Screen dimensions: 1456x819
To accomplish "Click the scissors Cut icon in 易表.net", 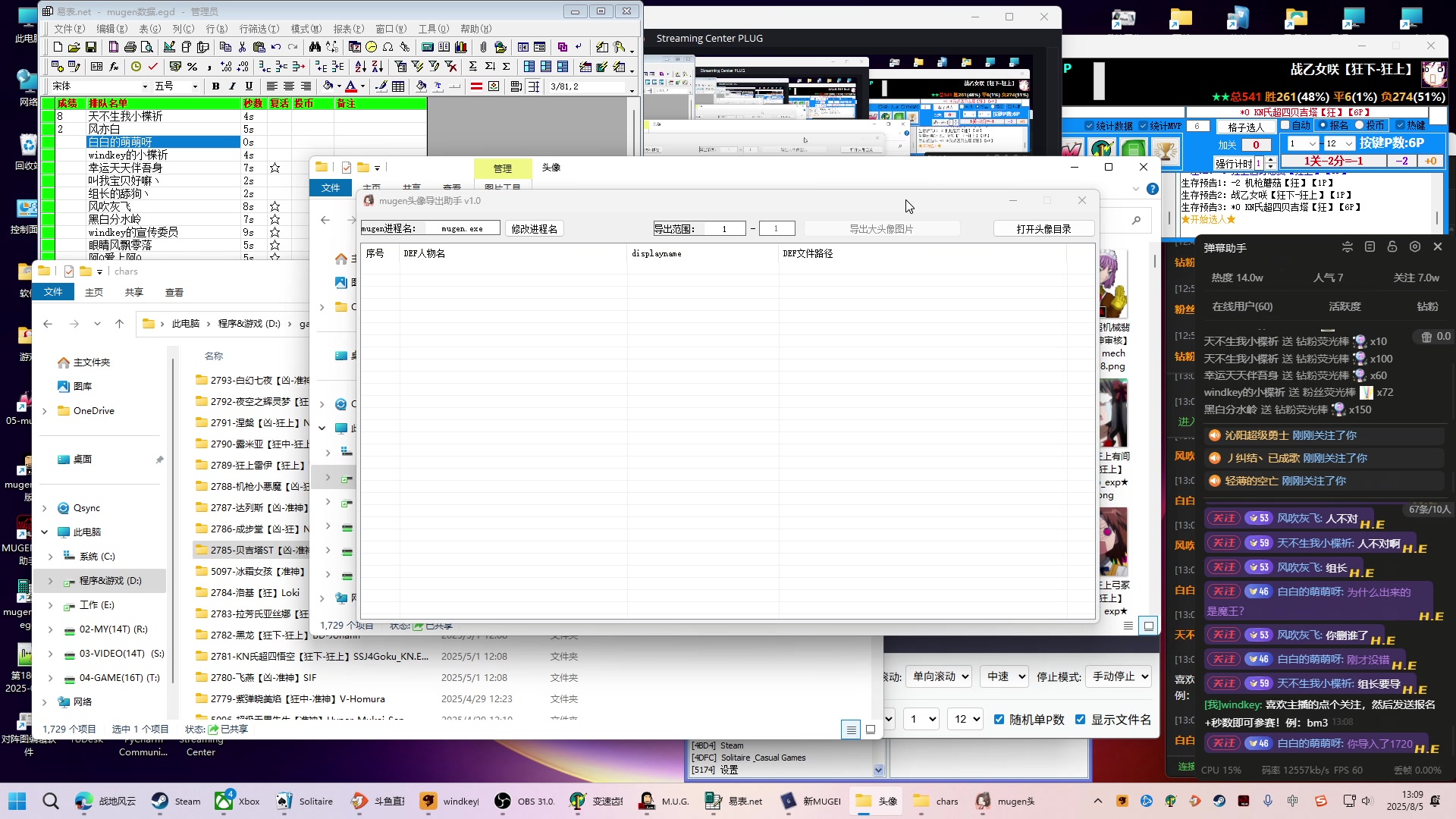I will (x=242, y=47).
